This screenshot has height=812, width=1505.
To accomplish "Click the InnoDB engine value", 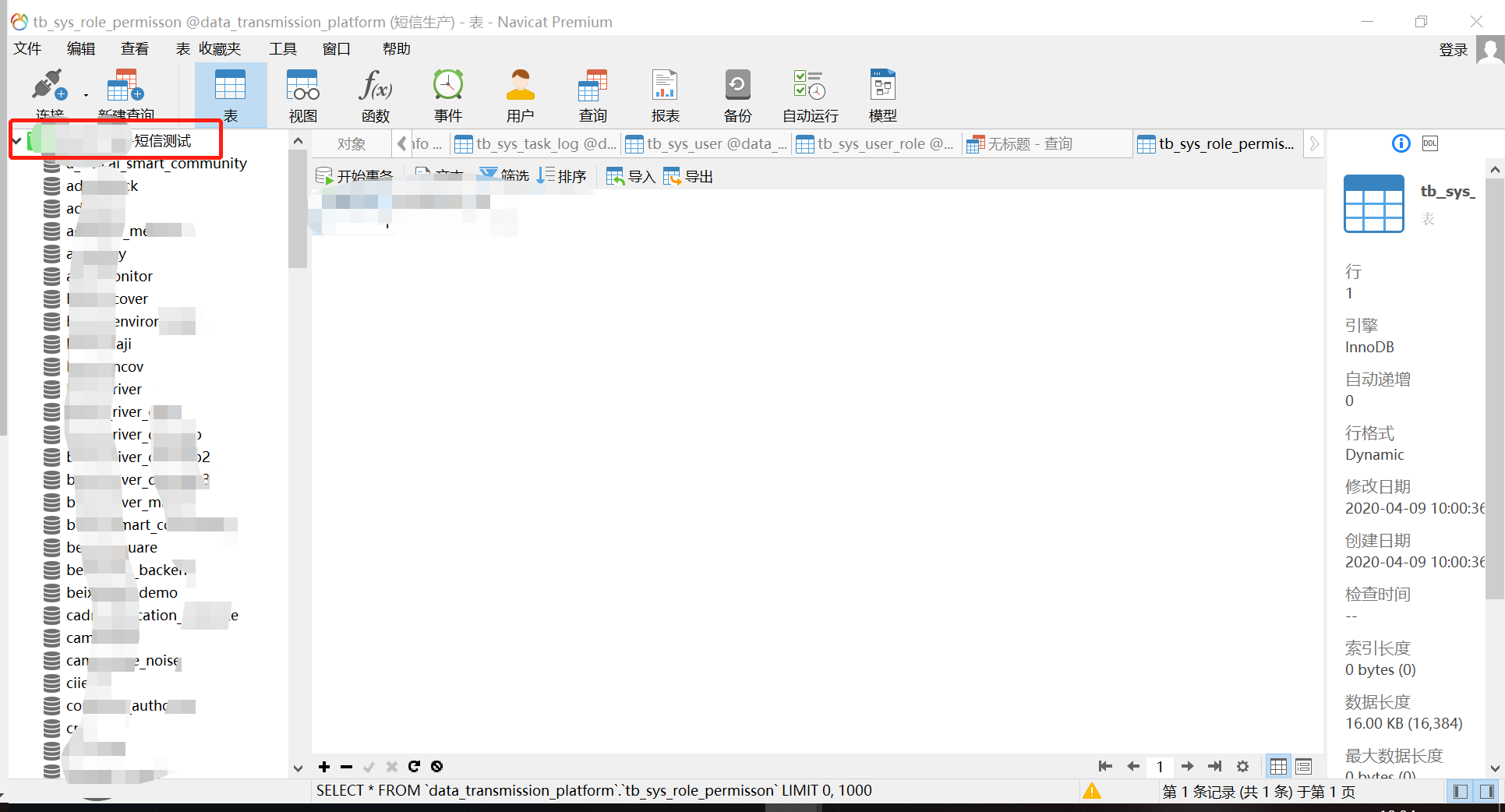I will click(x=1369, y=348).
